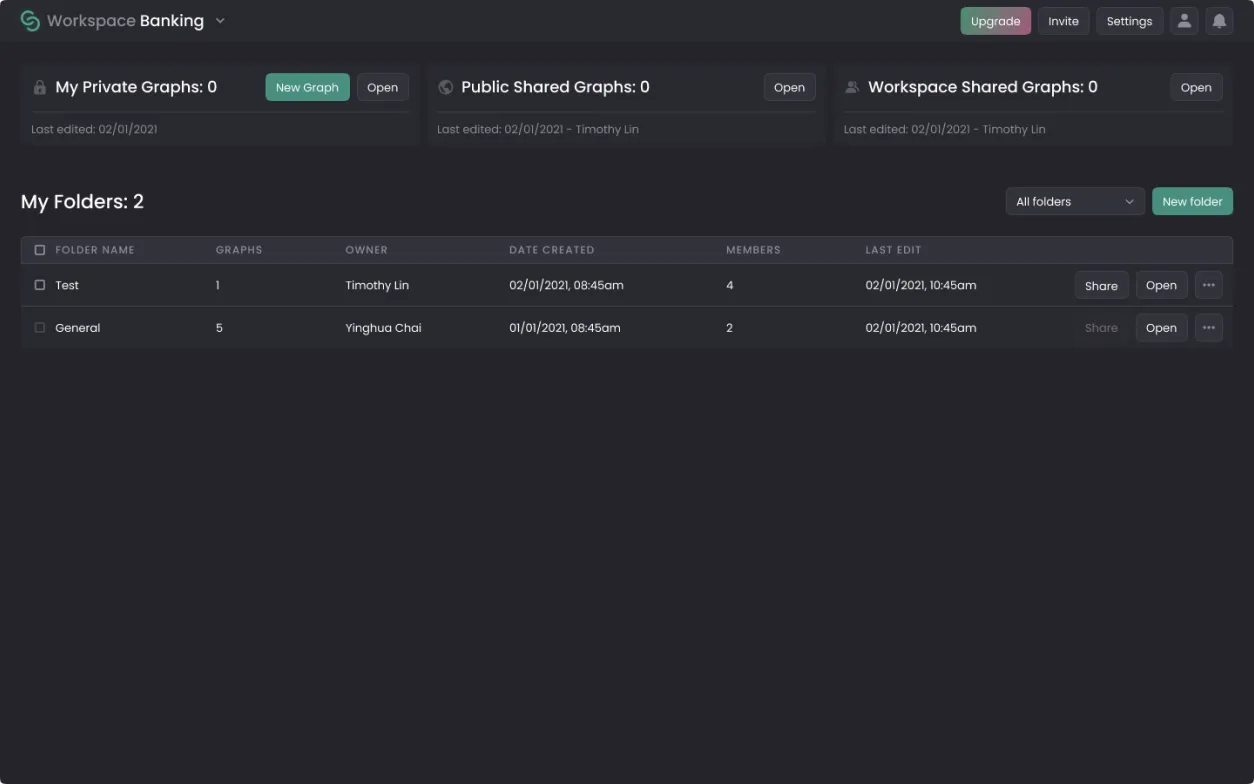The height and width of the screenshot is (784, 1254).
Task: Open the user profile icon
Action: 1184,20
